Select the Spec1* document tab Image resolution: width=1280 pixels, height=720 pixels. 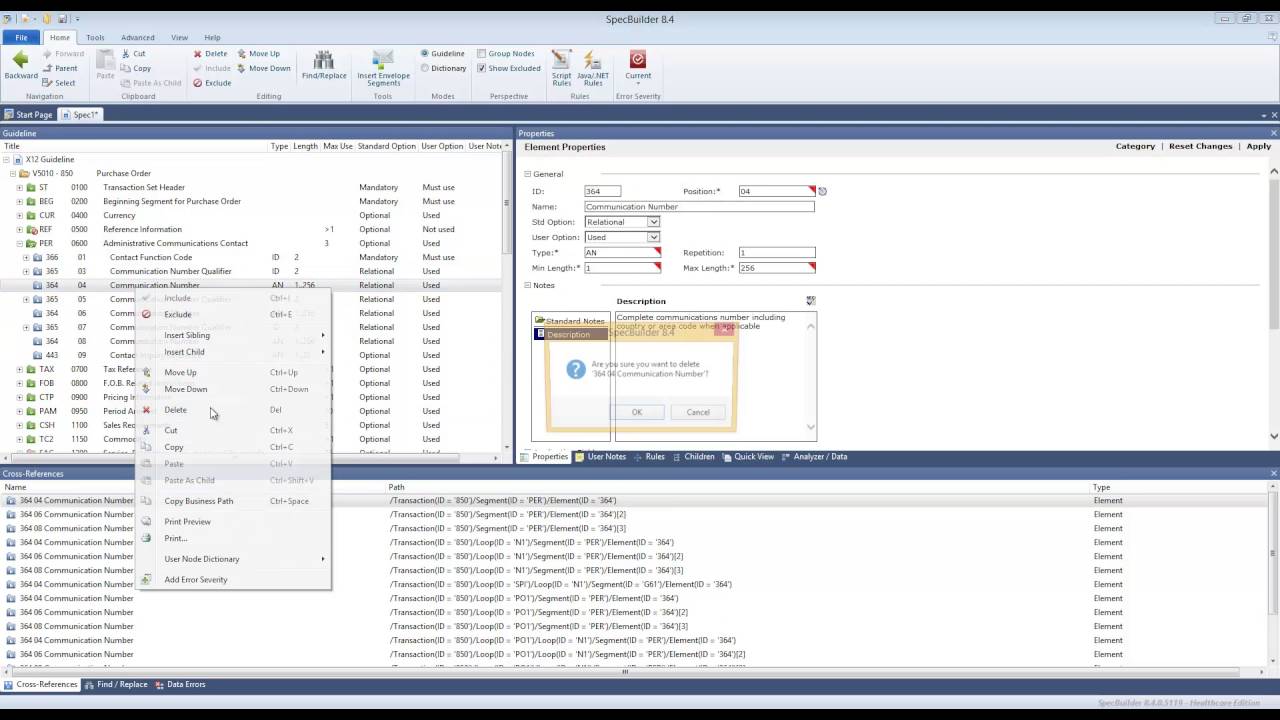click(x=81, y=115)
